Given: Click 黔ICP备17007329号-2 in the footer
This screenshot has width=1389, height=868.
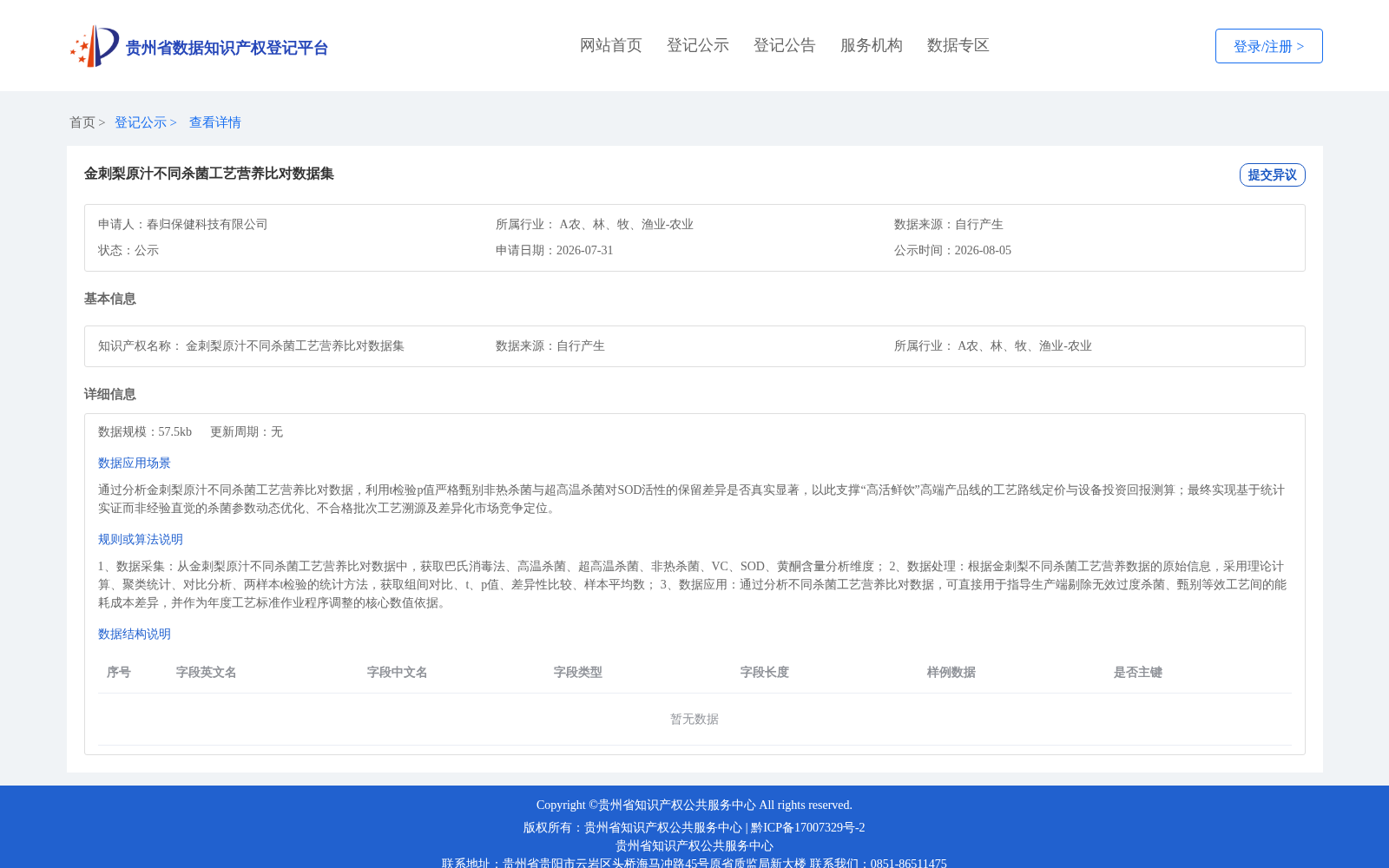Looking at the screenshot, I should pyautogui.click(x=808, y=827).
